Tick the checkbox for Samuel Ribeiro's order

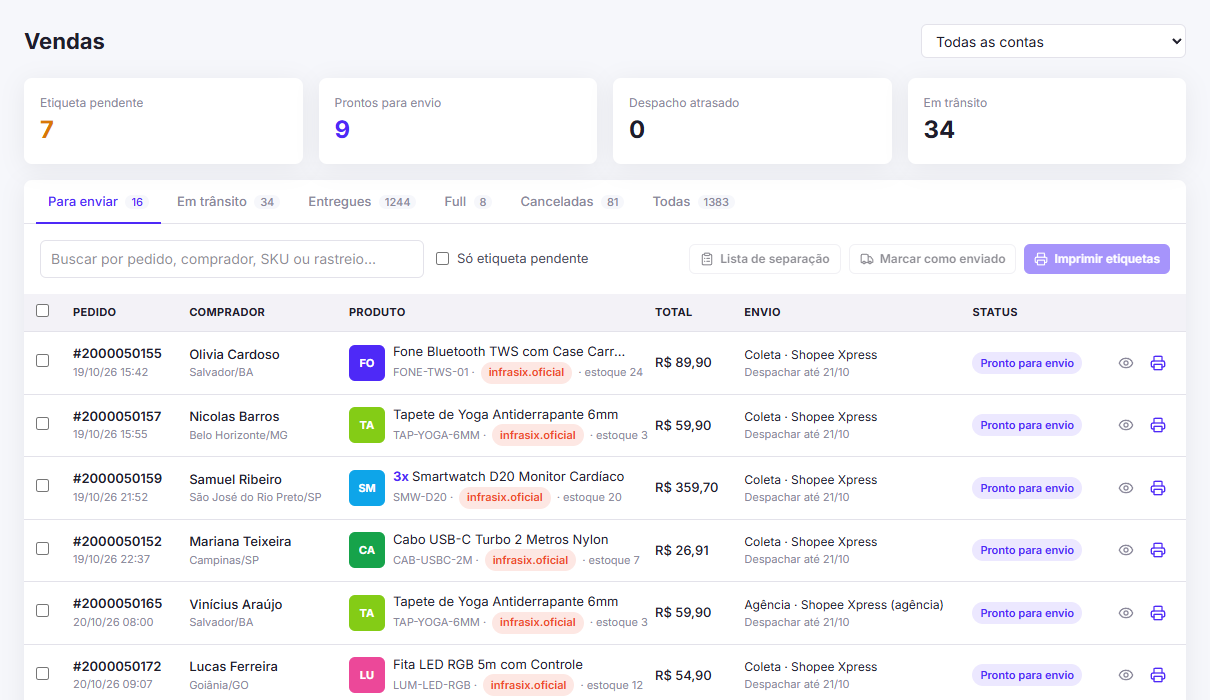tap(42, 485)
